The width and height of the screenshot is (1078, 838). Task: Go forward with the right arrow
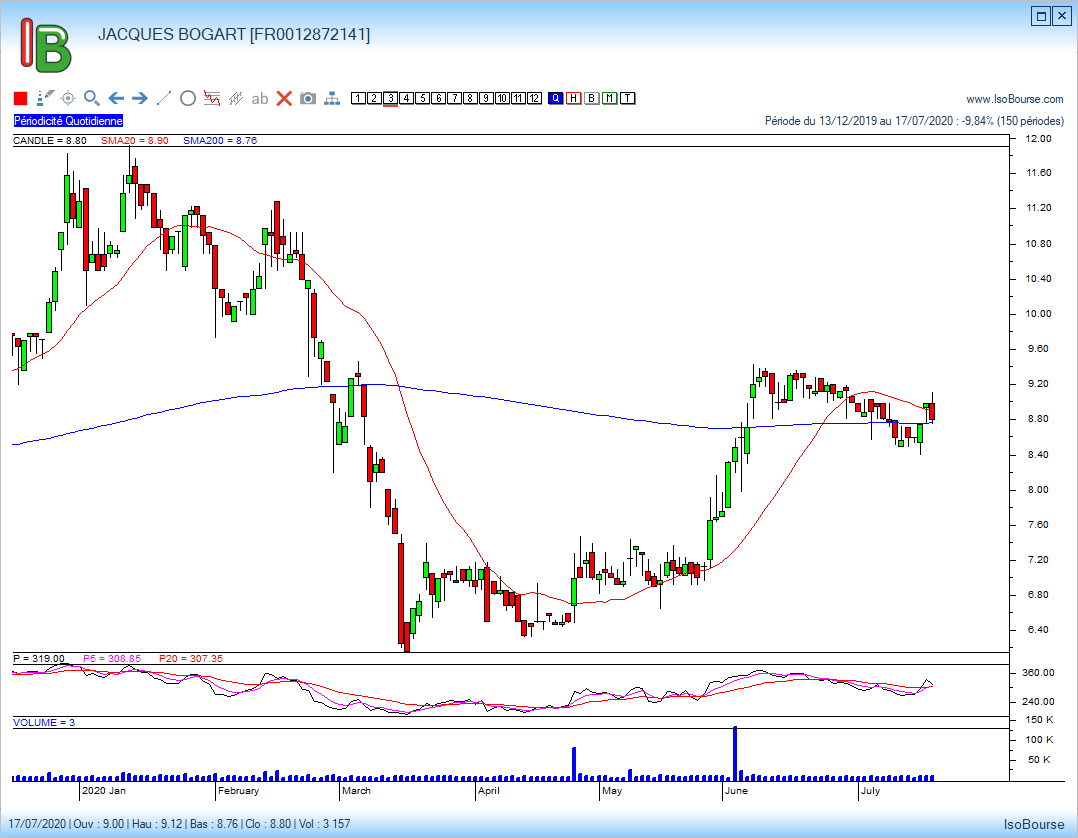click(x=140, y=98)
